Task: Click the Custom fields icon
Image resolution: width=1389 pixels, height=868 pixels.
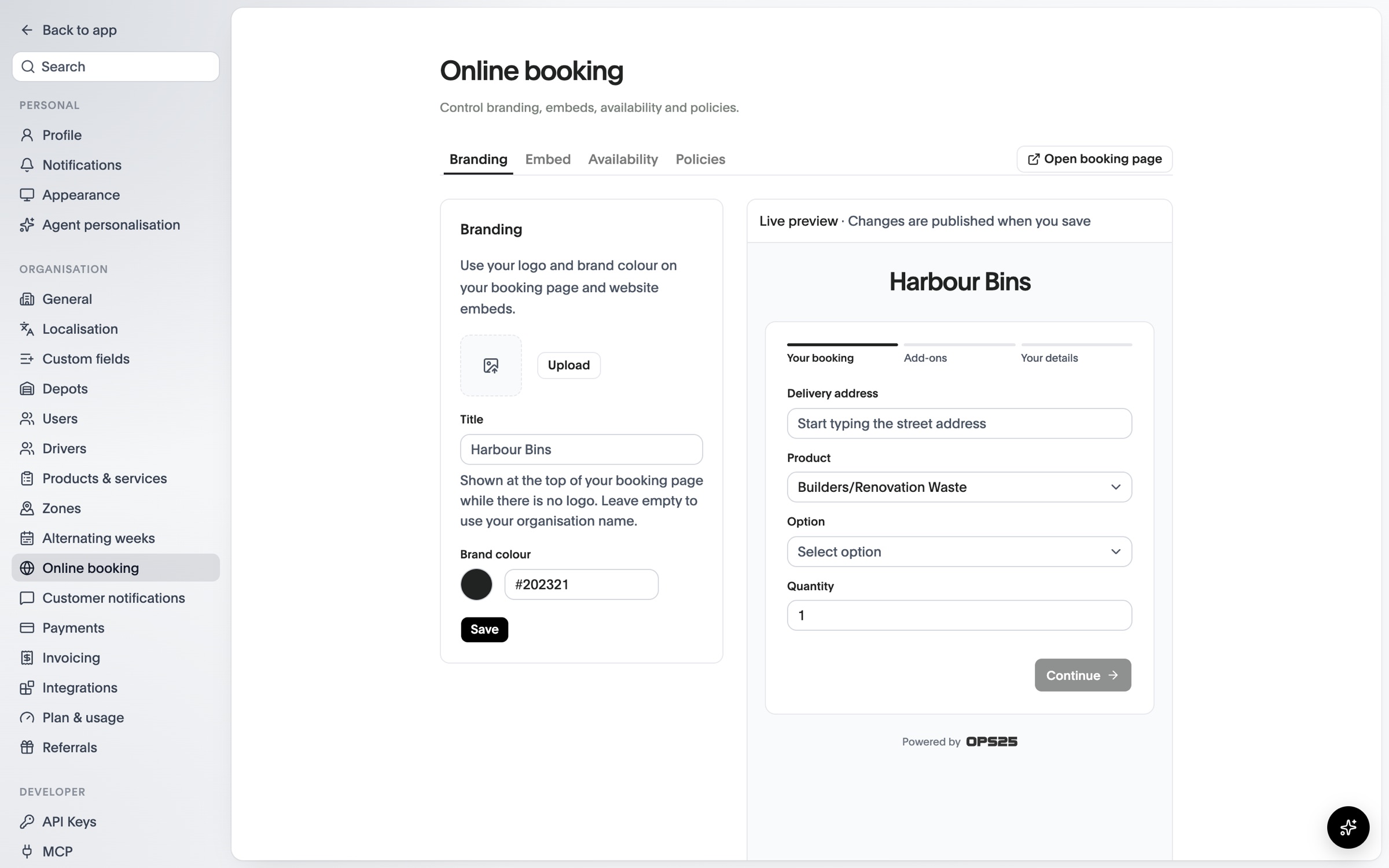Action: point(27,359)
